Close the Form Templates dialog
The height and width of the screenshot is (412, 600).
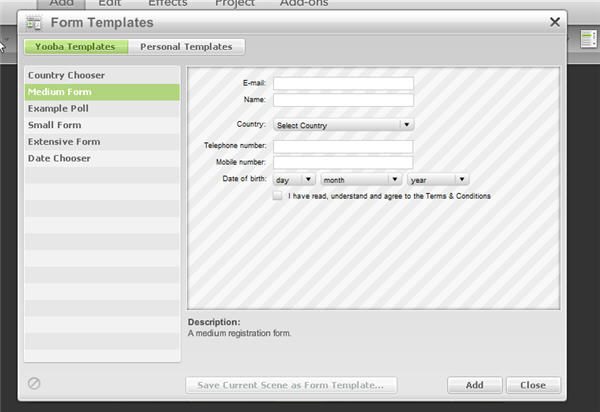(555, 21)
